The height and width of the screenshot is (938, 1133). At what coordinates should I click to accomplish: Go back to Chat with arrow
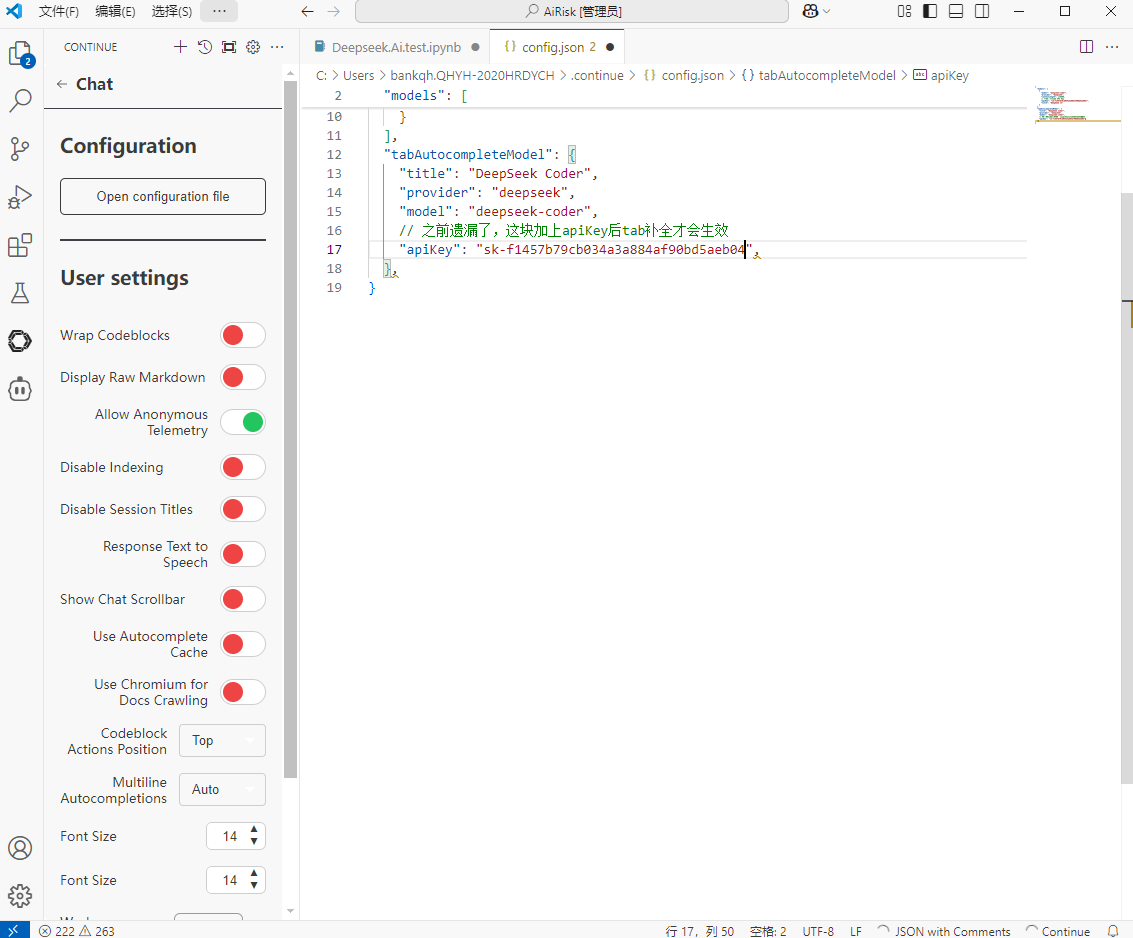click(x=62, y=84)
